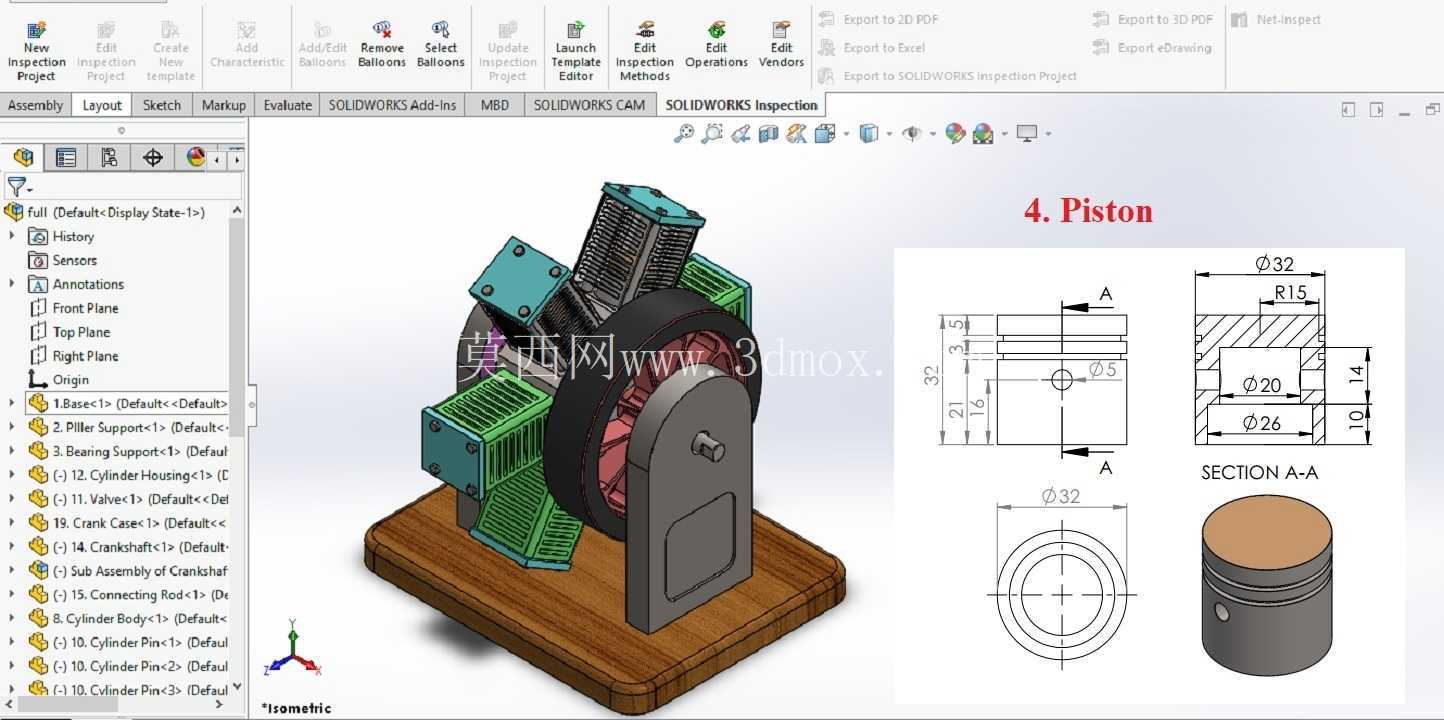
Task: Click Display Style icon
Action: point(868,133)
